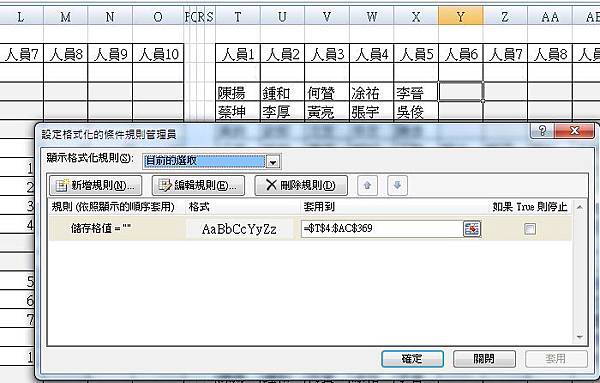The image size is (600, 383).
Task: Open the 顯示格式化規則 dropdown
Action: (273, 162)
